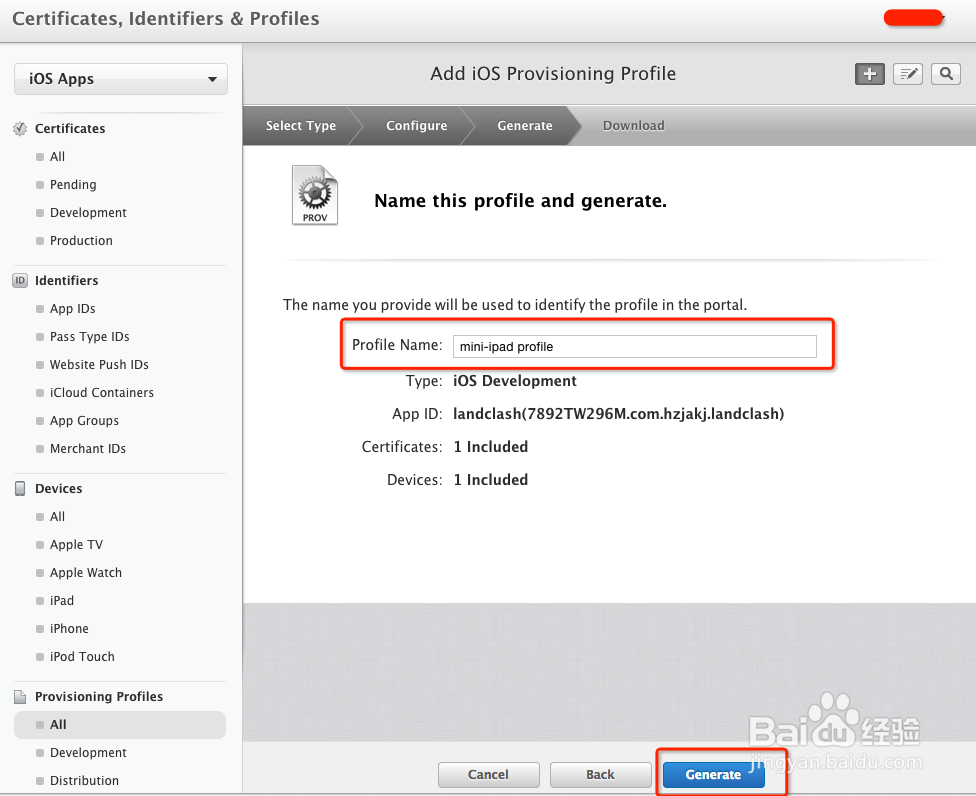Click the iOS Development type value
The height and width of the screenshot is (796, 976).
pos(515,381)
